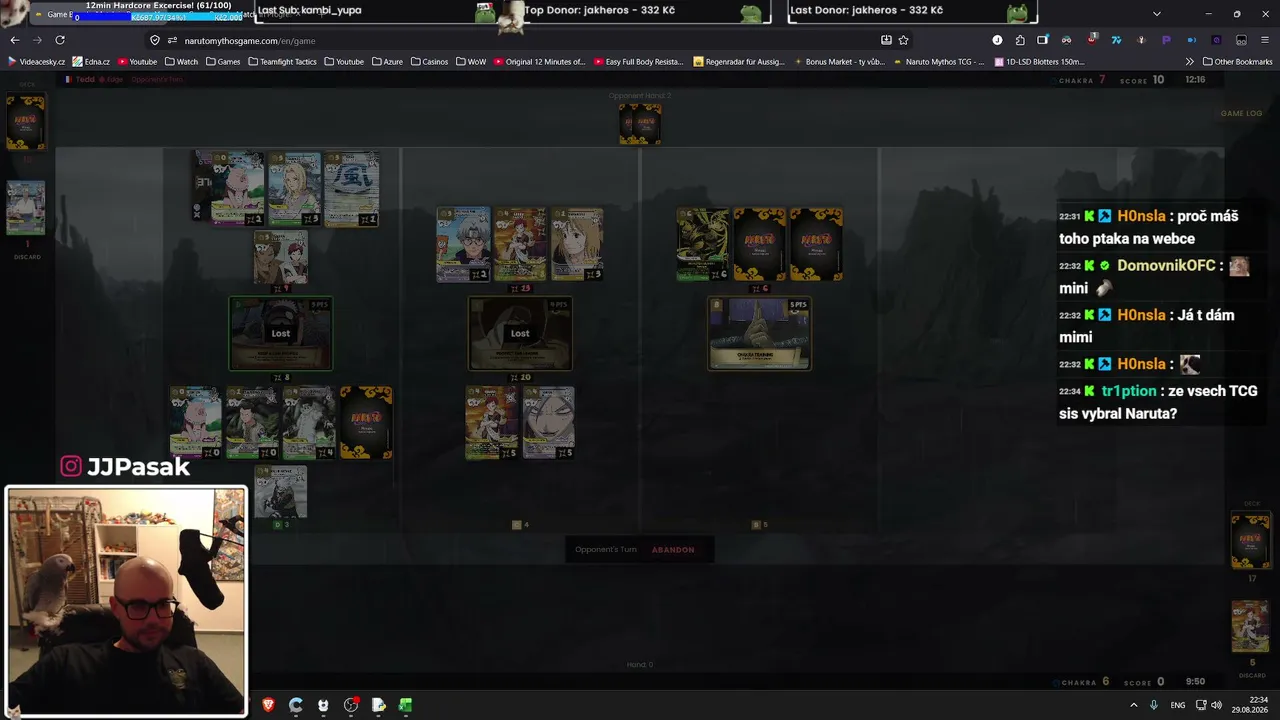Go back with the browser back arrow
1280x720 pixels.
coord(15,40)
